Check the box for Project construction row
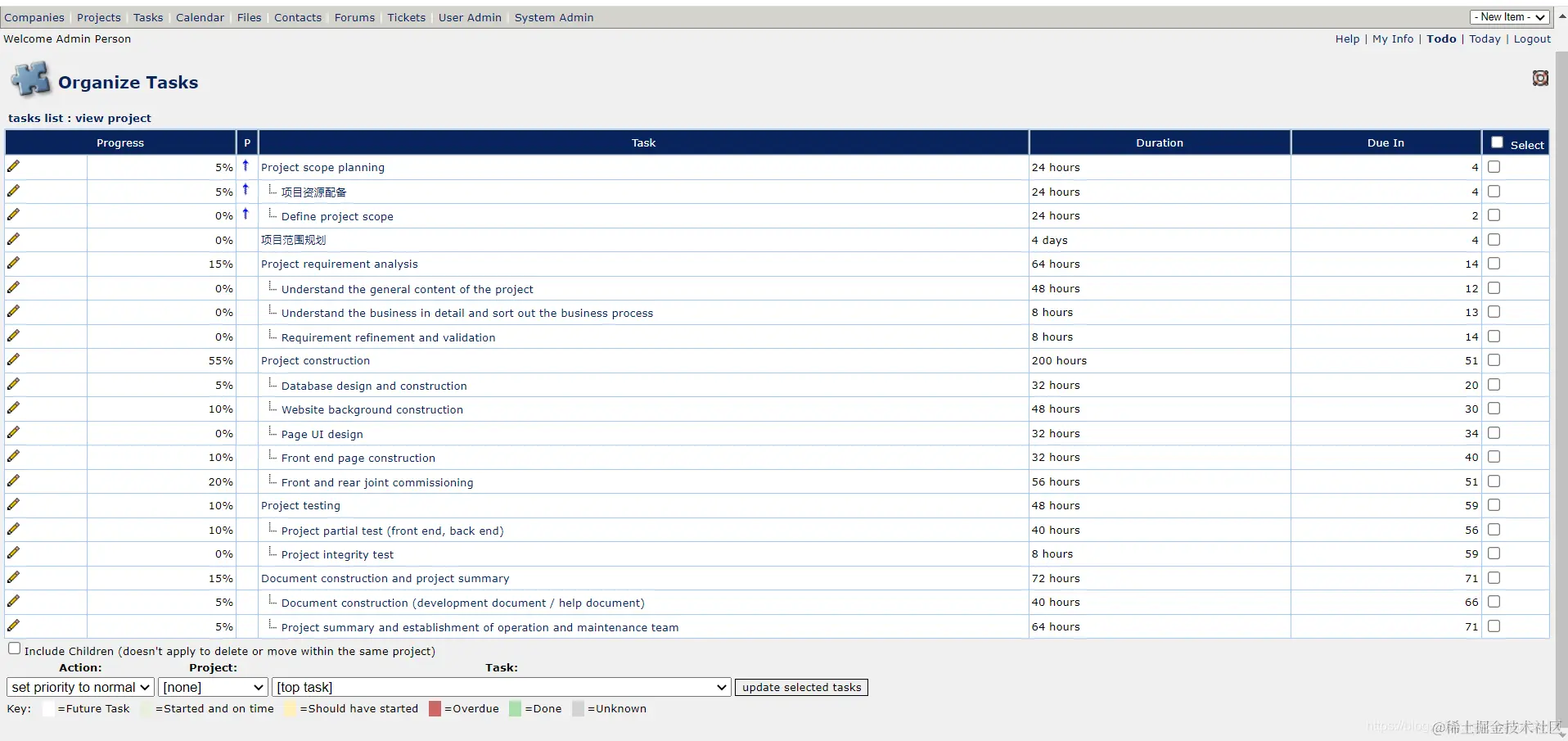1568x741 pixels. pyautogui.click(x=1494, y=360)
